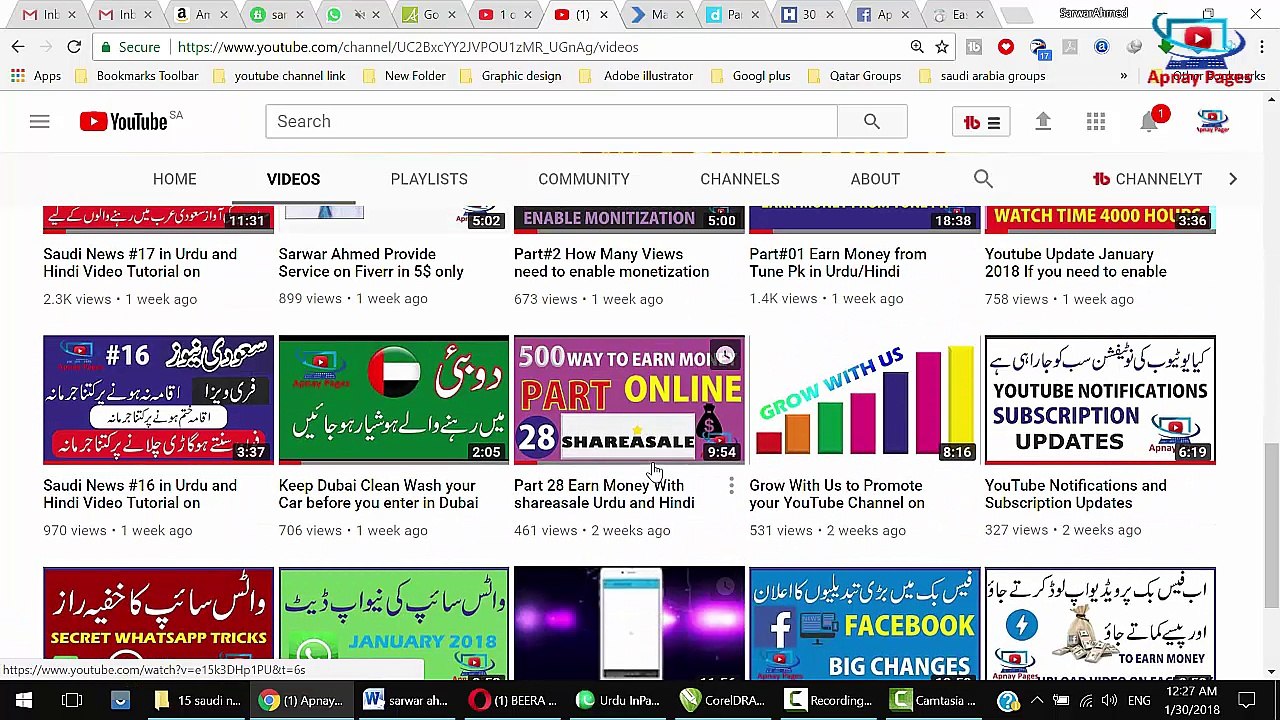
Task: Click the browser back arrow
Action: pos(18,47)
